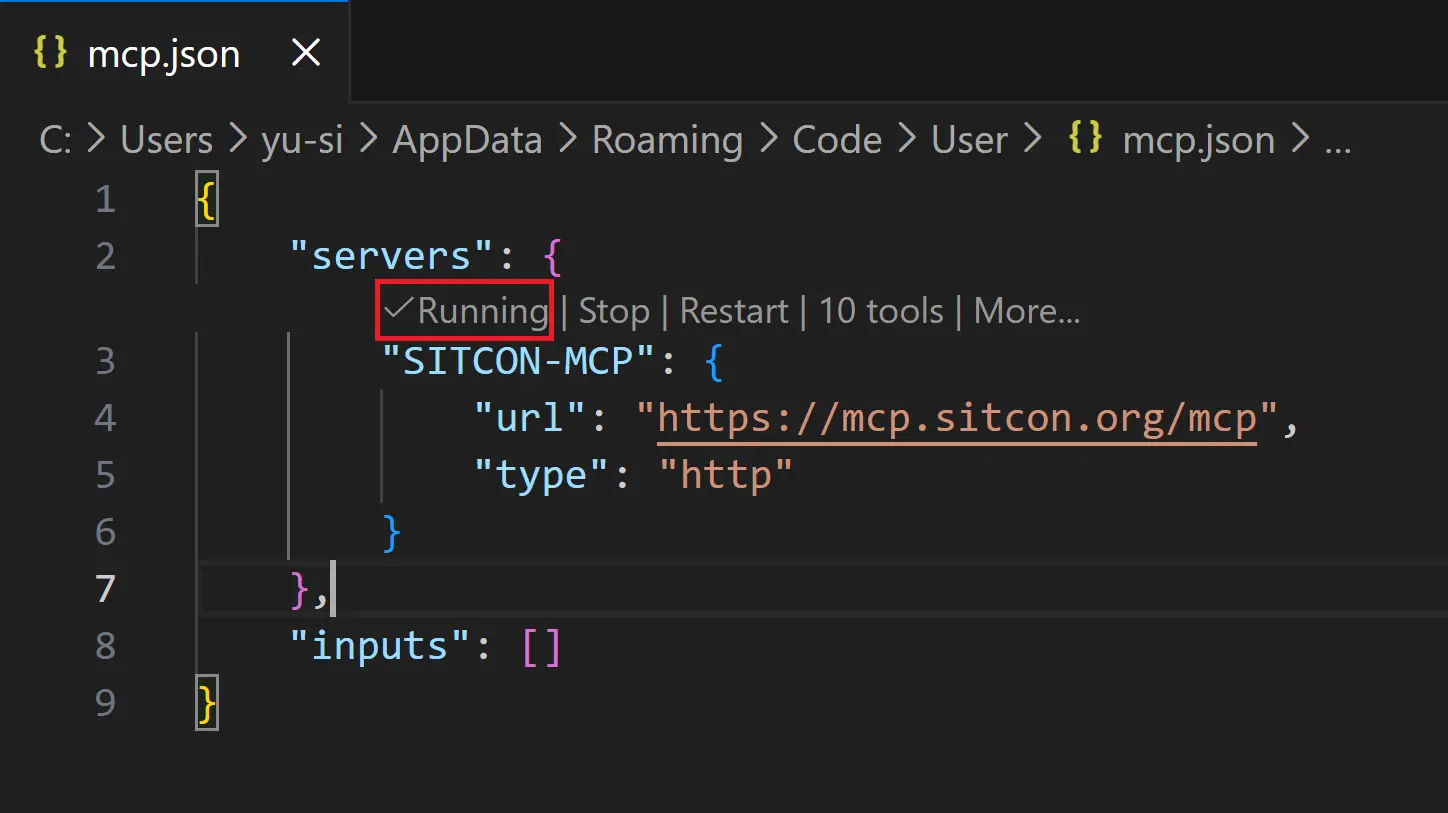Click the checkmark icon beside Running
Viewport: 1448px width, 813px height.
(398, 309)
